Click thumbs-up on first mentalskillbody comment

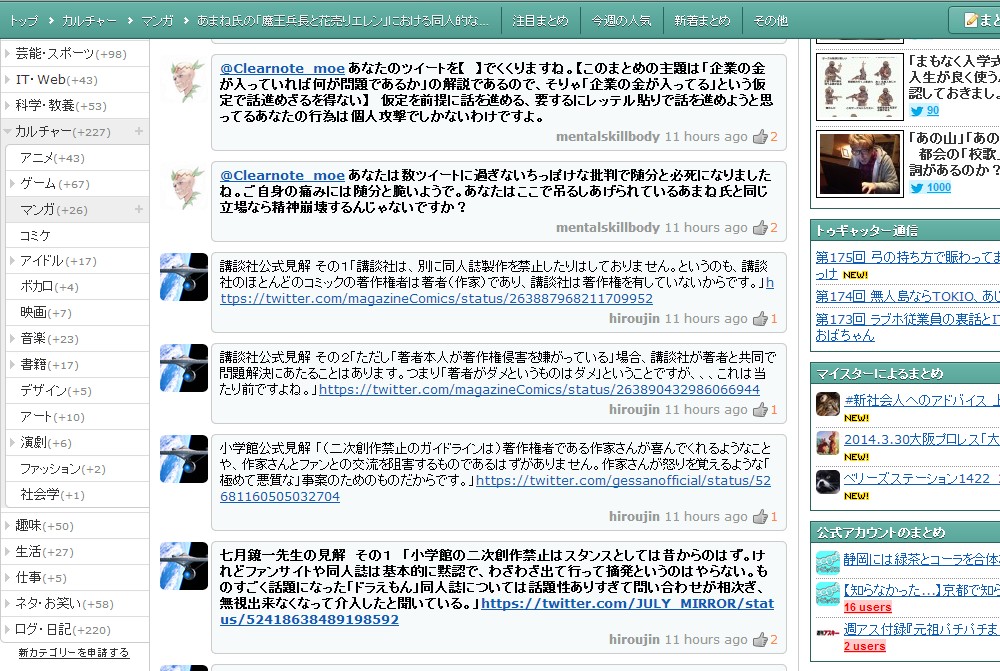[760, 136]
